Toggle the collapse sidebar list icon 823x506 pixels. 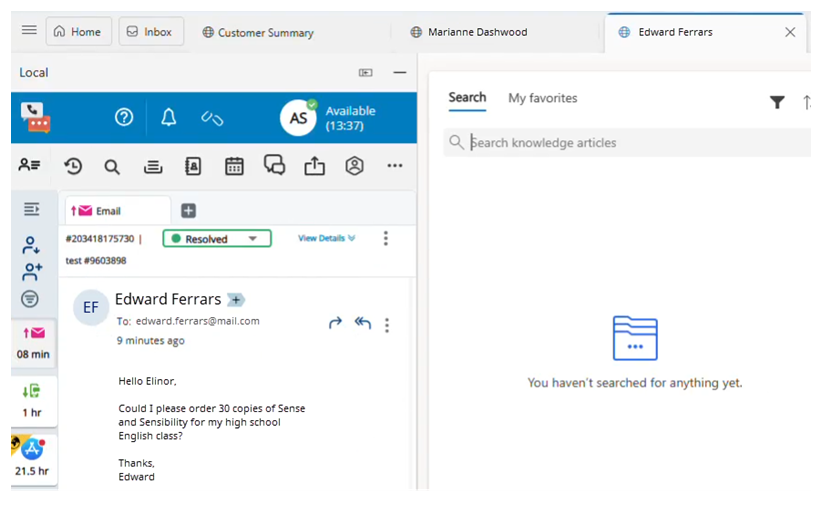31,209
